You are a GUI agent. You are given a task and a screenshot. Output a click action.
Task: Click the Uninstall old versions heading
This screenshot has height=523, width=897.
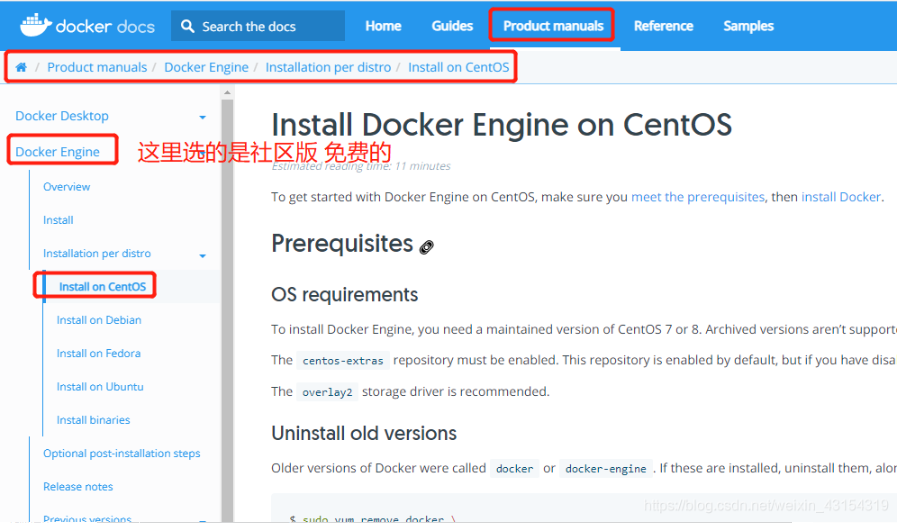coord(364,433)
